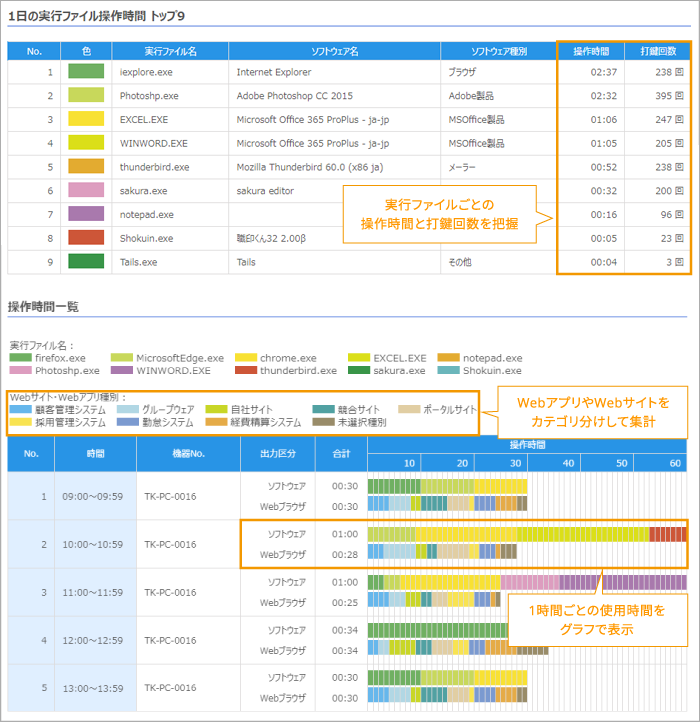
Task: Click the 00:28 Webブラウザ total
Action: tap(345, 555)
